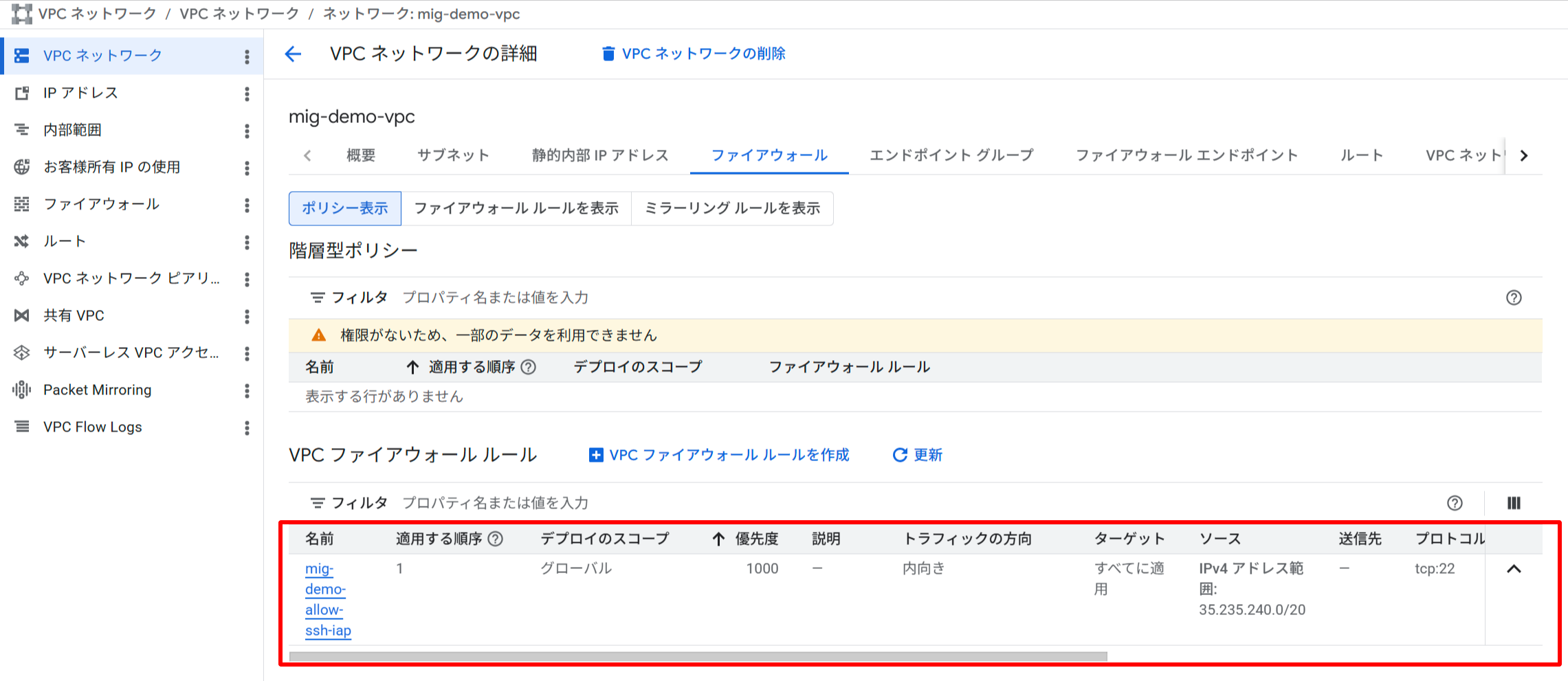
Task: Sort policy table by 適用する順序 column
Action: 471,367
